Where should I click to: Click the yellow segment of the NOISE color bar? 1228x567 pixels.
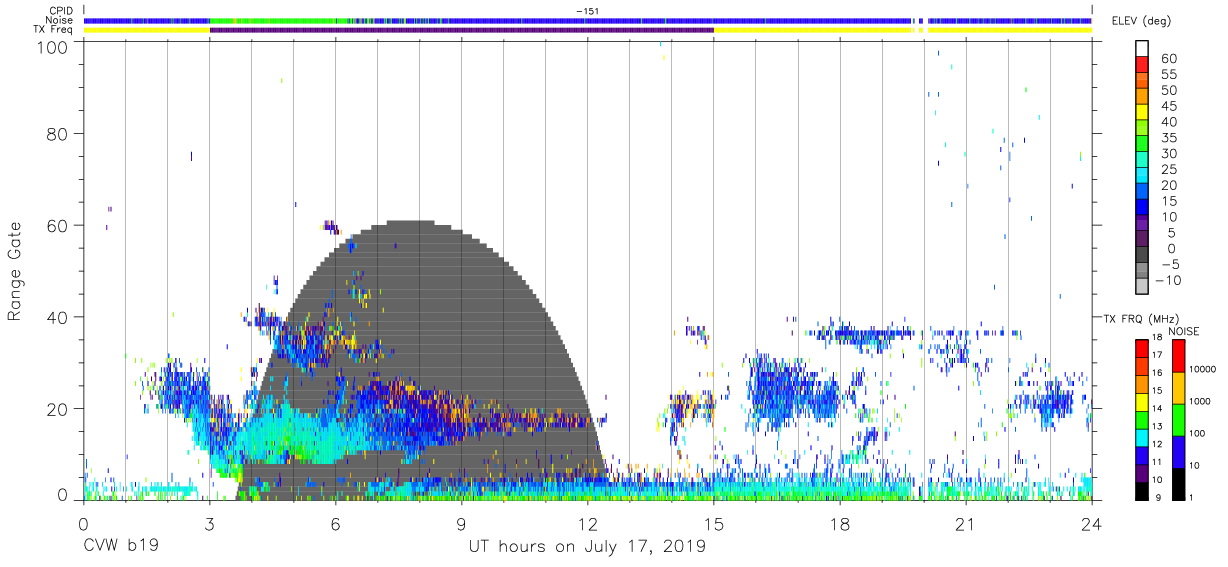tap(1179, 387)
